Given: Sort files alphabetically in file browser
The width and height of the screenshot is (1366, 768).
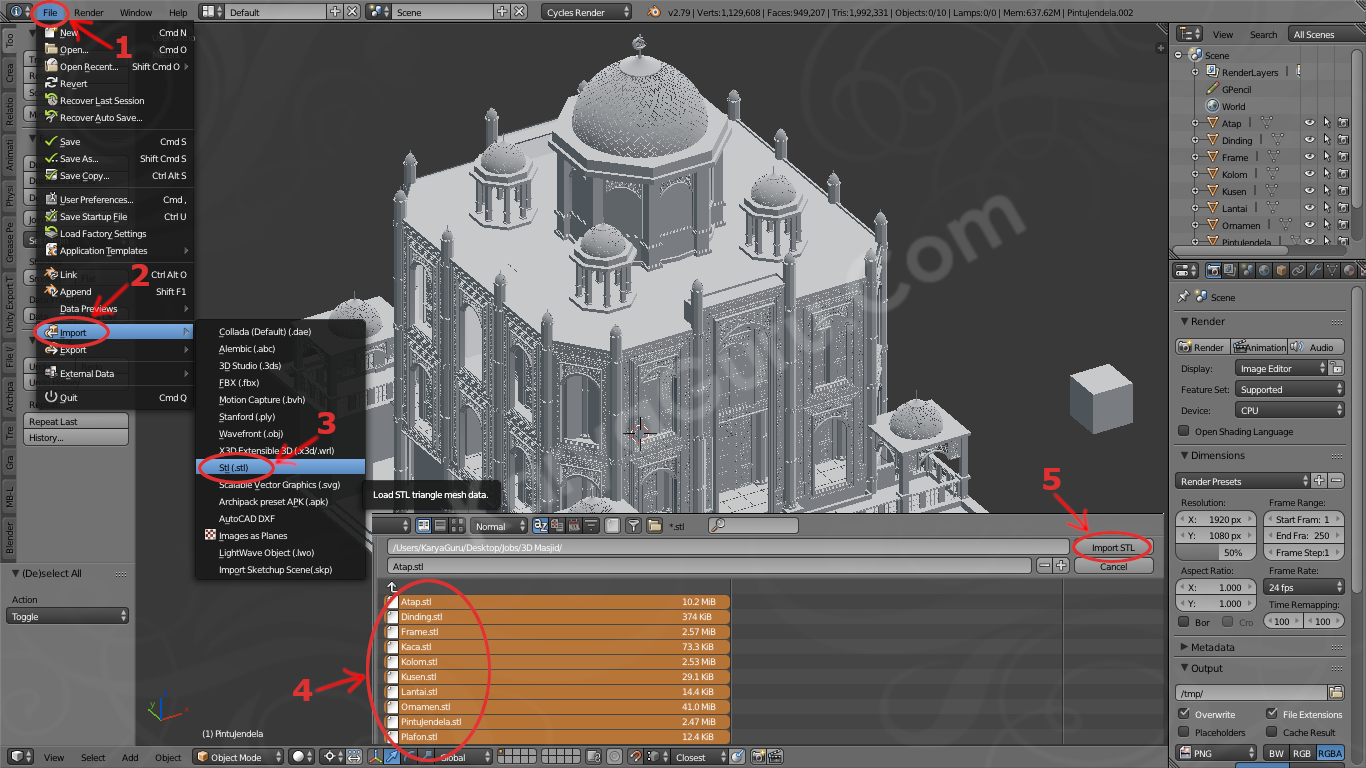Looking at the screenshot, I should tap(541, 526).
